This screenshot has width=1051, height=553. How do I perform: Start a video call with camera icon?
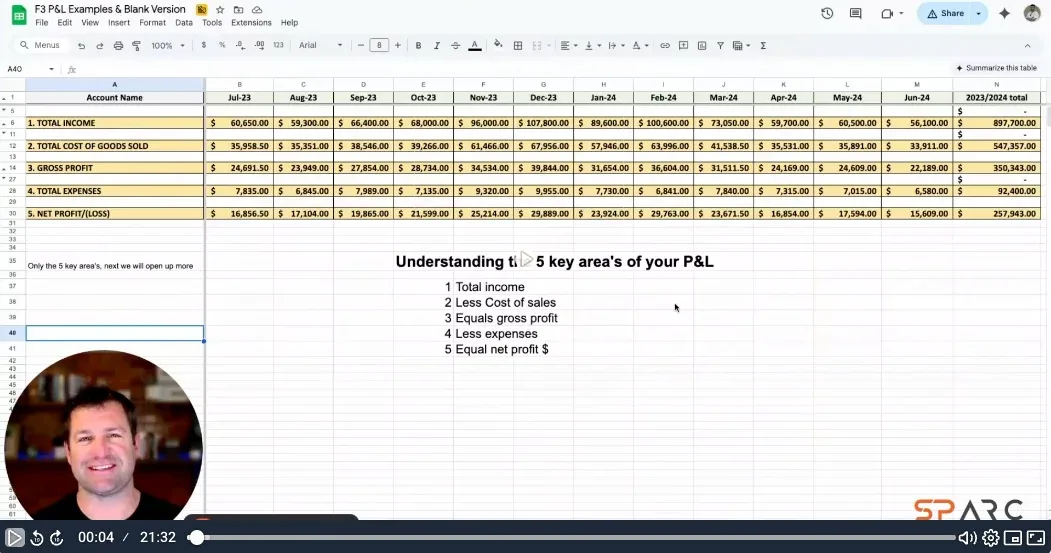pyautogui.click(x=887, y=13)
